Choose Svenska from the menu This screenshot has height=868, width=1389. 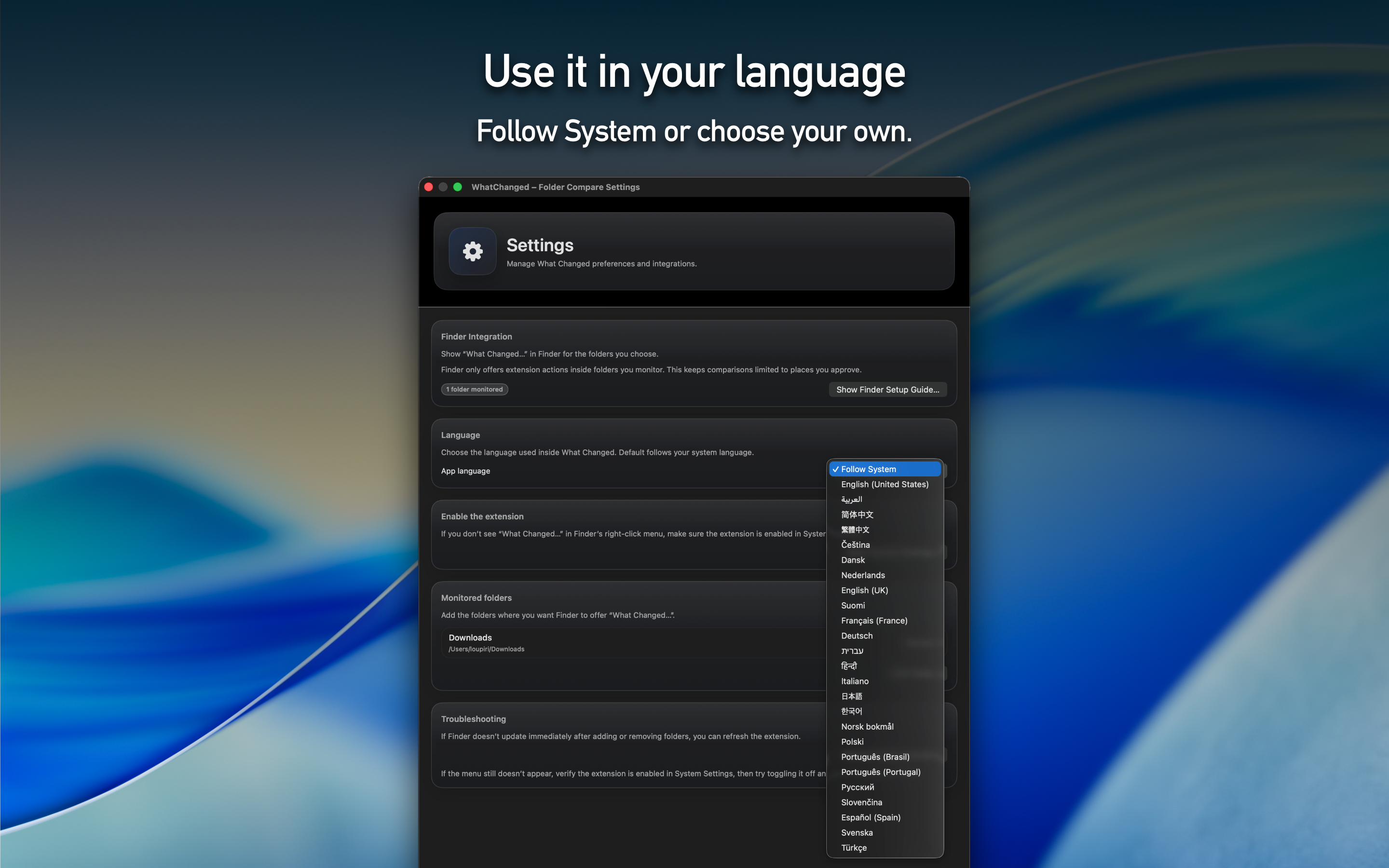[885, 833]
